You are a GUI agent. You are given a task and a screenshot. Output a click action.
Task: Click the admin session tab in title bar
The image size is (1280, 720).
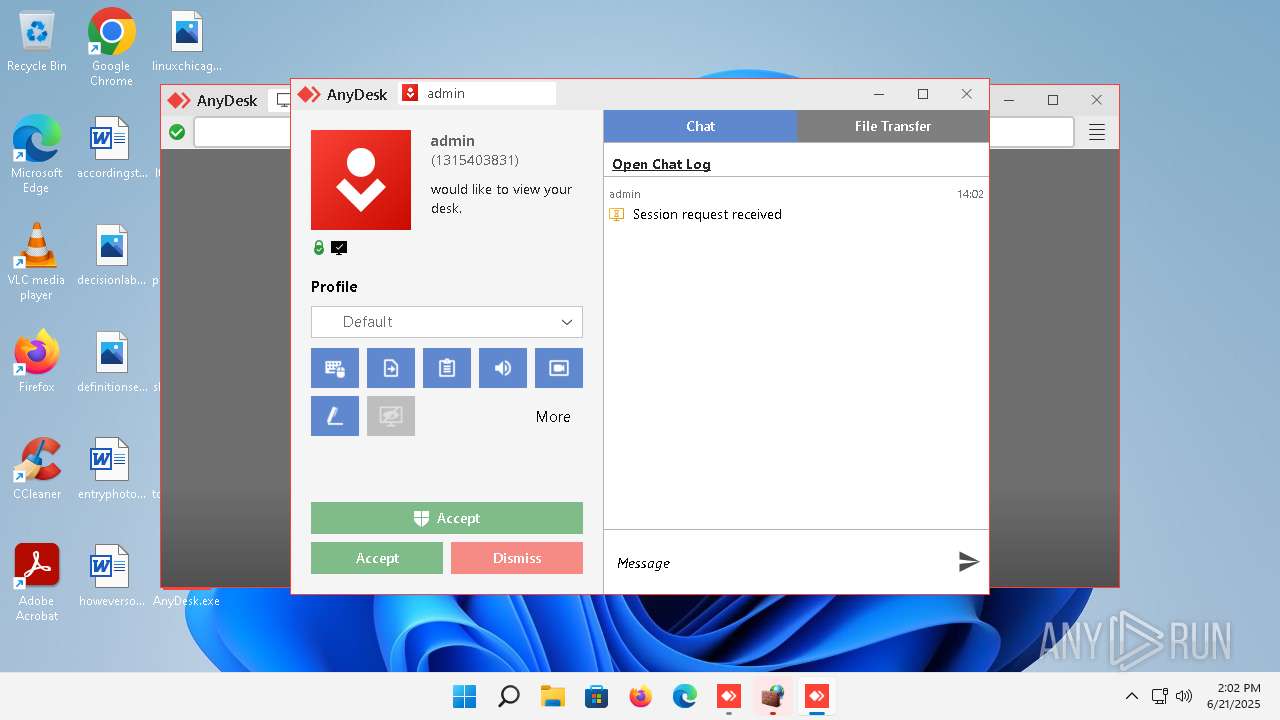coord(477,93)
